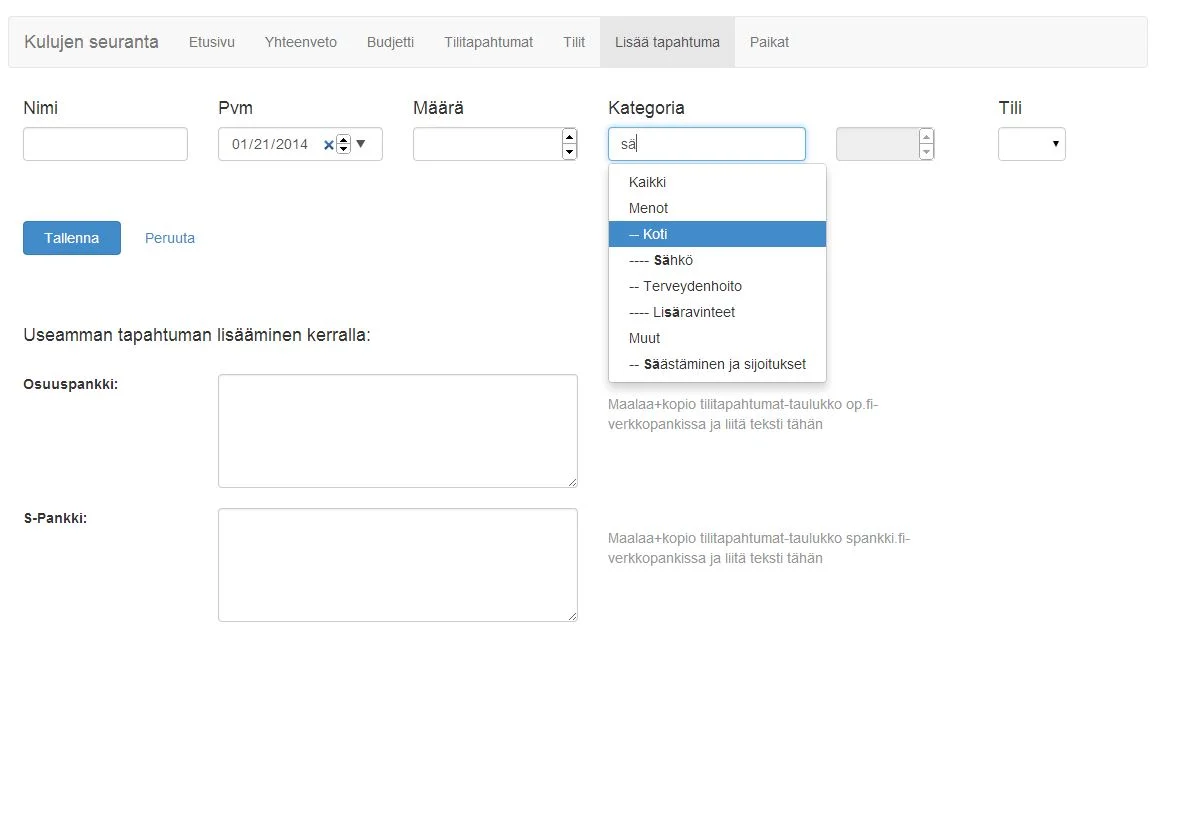Click the Osuuspankki paste text area
The width and height of the screenshot is (1179, 821).
397,431
